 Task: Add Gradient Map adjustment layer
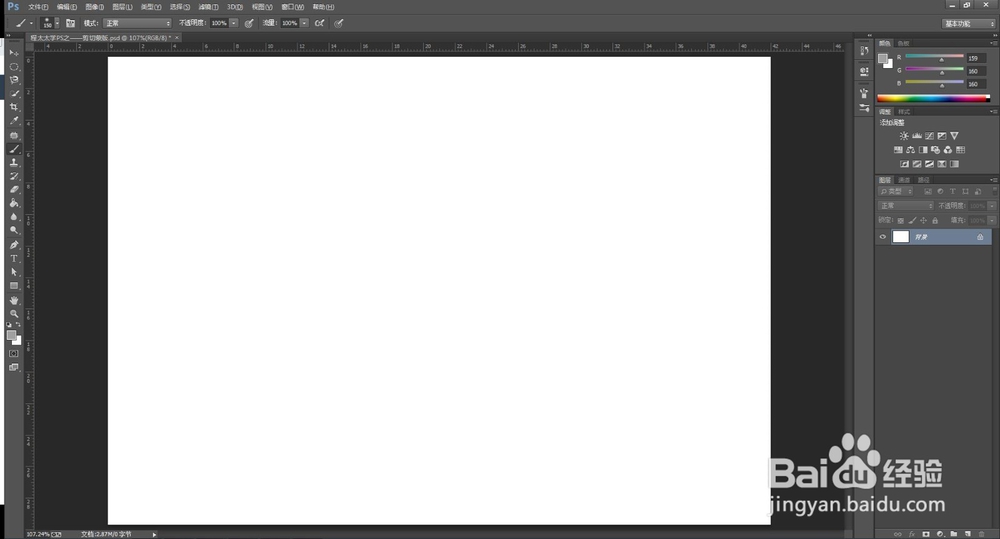click(954, 164)
